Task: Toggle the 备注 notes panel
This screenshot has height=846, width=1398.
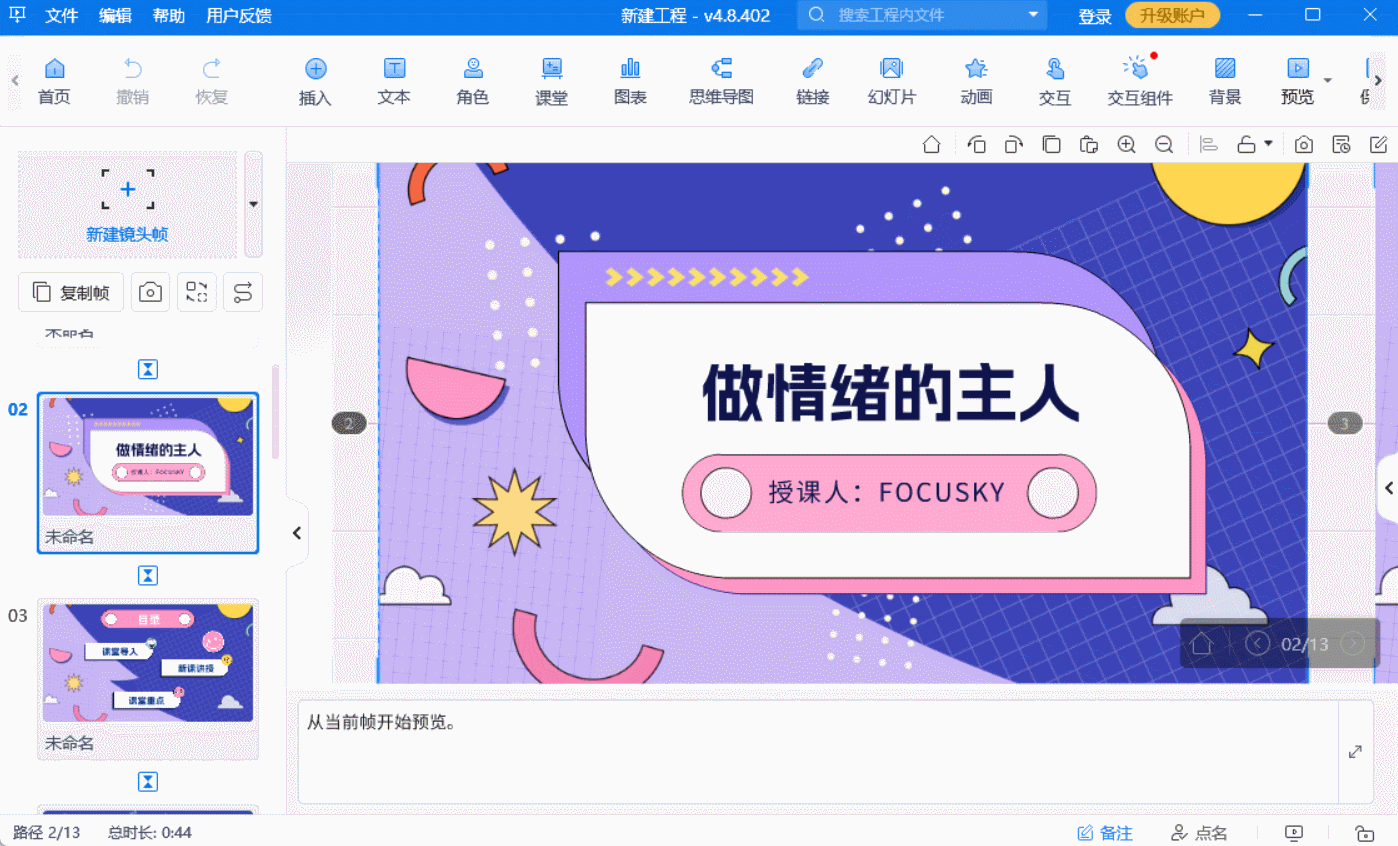Action: [1105, 833]
